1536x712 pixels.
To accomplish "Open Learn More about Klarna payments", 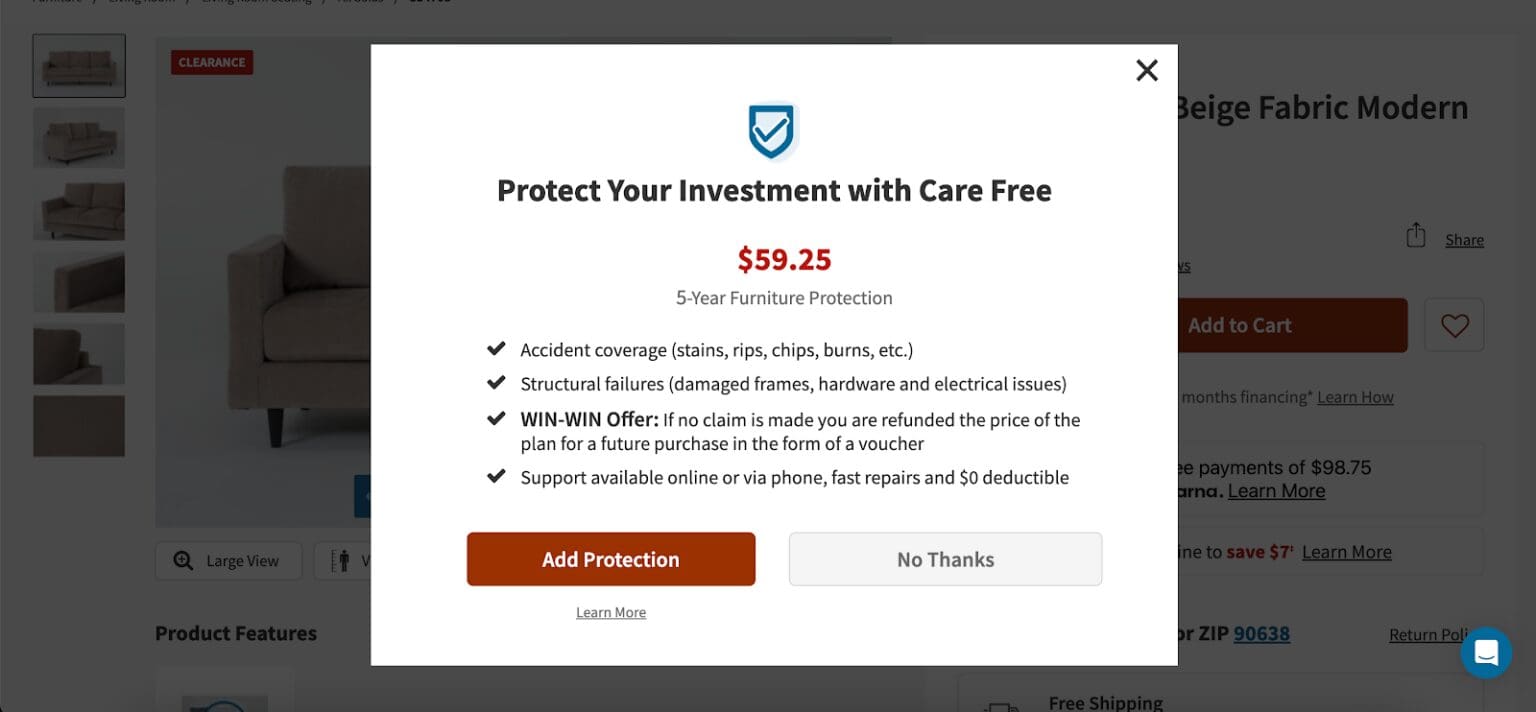I will (x=1276, y=491).
